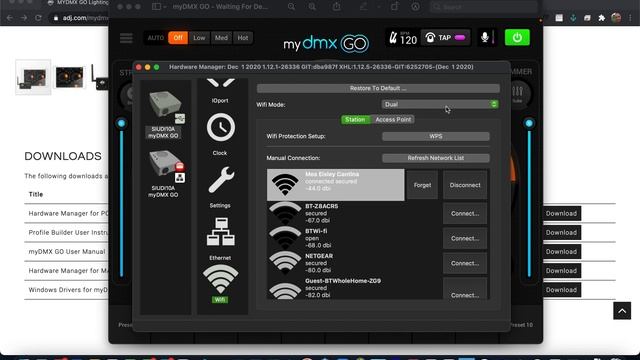Disconnect from Mos Eisley Cantina
Screen dimensions: 640x360
click(x=465, y=185)
